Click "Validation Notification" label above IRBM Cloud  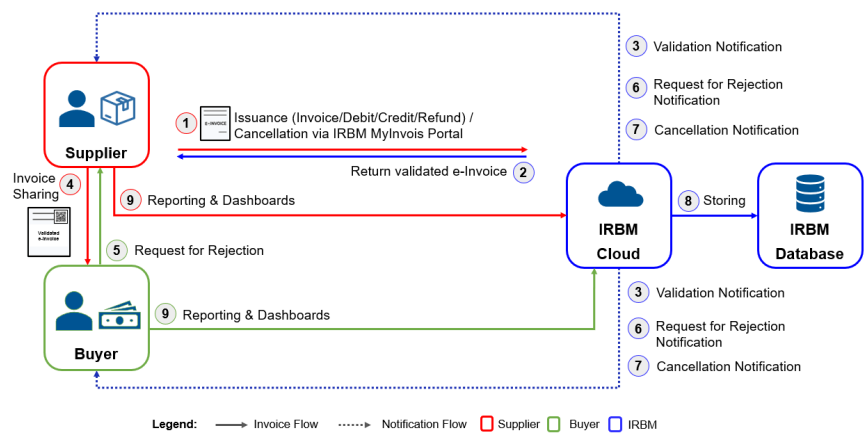(717, 47)
